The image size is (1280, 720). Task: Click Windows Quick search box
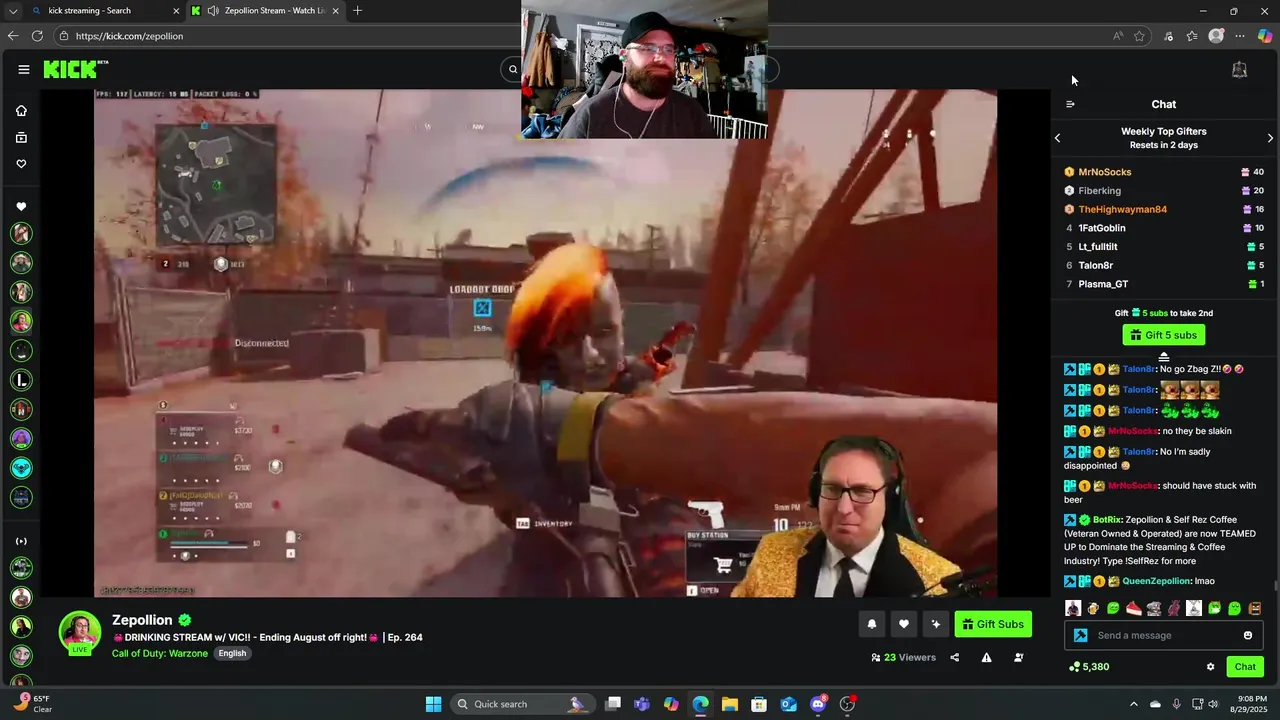(x=521, y=704)
